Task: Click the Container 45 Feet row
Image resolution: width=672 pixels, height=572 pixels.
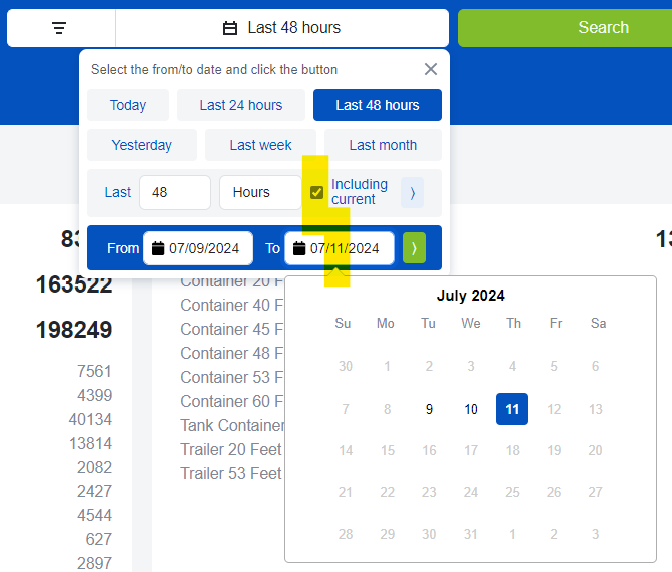Action: pos(231,329)
